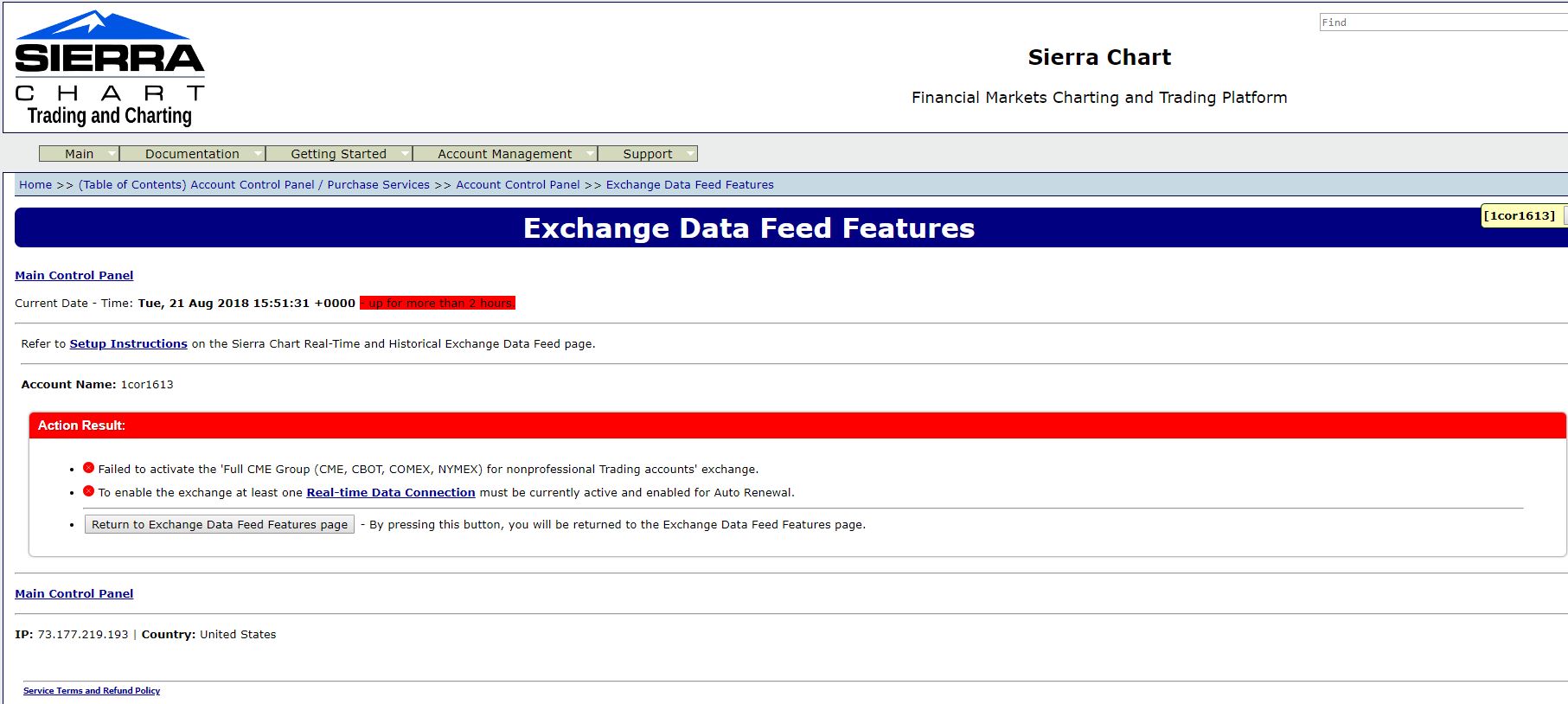Expand the Account Management dropdown arrow

click(589, 154)
